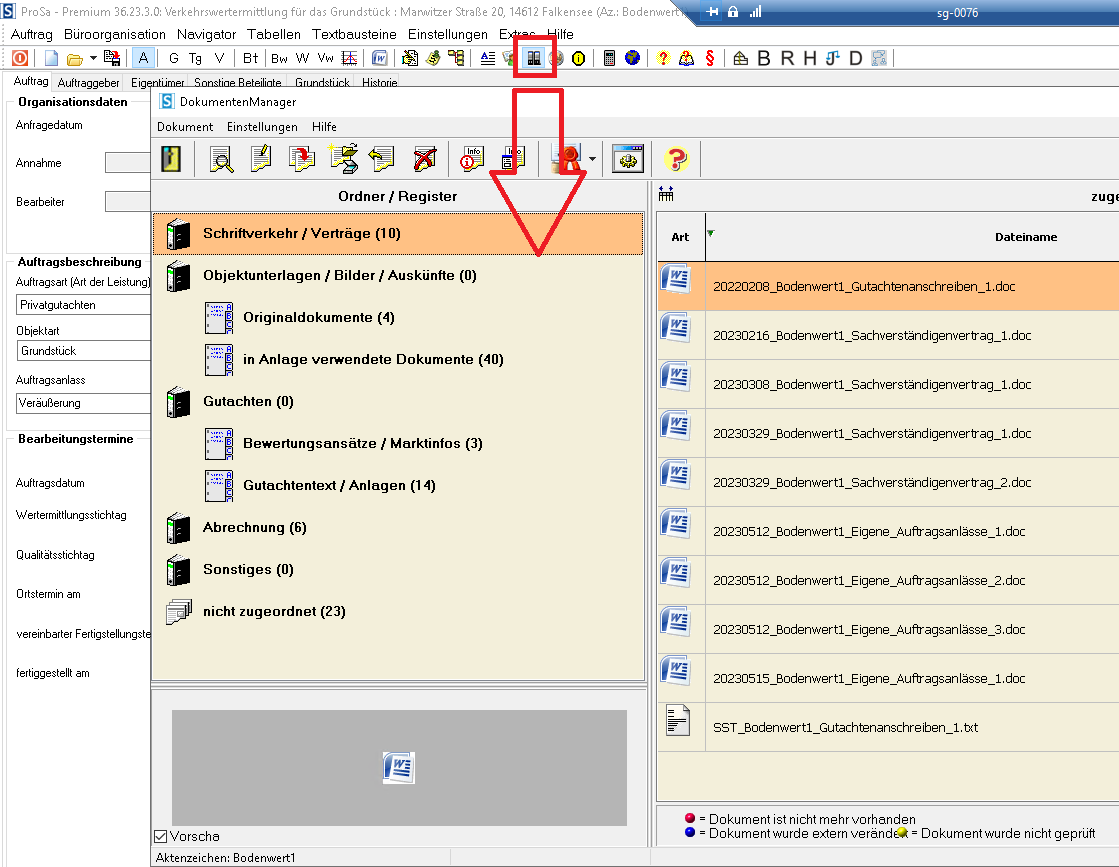The width and height of the screenshot is (1119, 867).
Task: Open an order with the folder icon
Action: (74, 59)
